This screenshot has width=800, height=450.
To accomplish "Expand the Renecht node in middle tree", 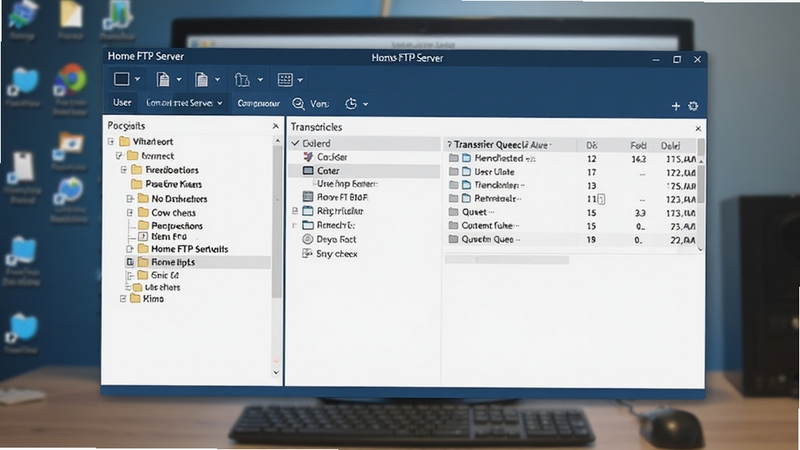I will click(295, 225).
